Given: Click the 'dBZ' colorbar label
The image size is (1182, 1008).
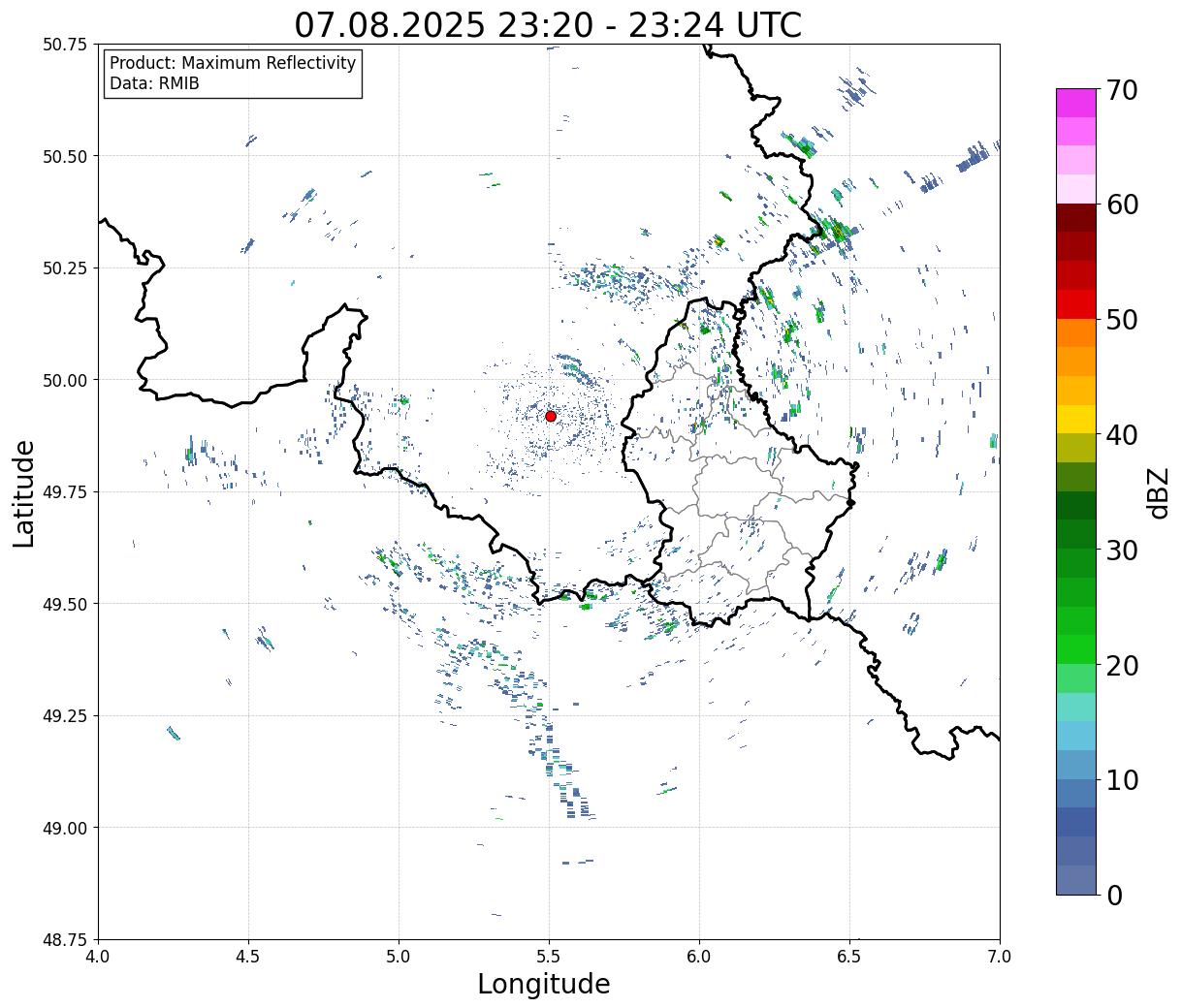Looking at the screenshot, I should pos(1158,492).
